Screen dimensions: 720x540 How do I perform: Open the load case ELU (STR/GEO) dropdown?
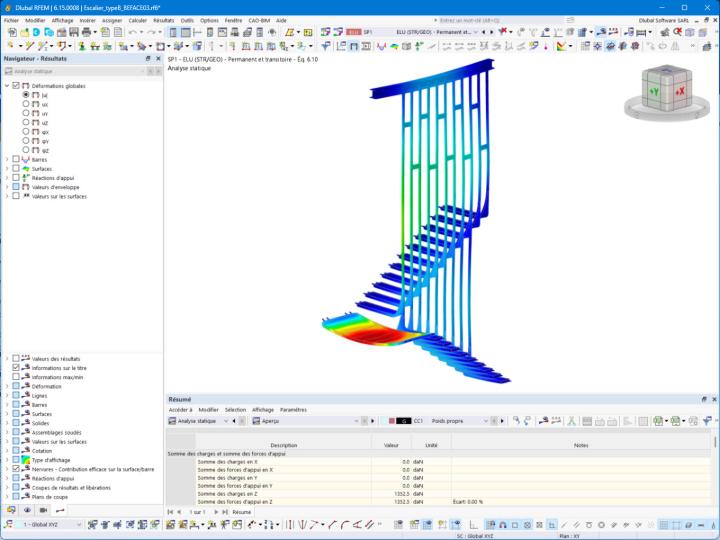(x=476, y=32)
